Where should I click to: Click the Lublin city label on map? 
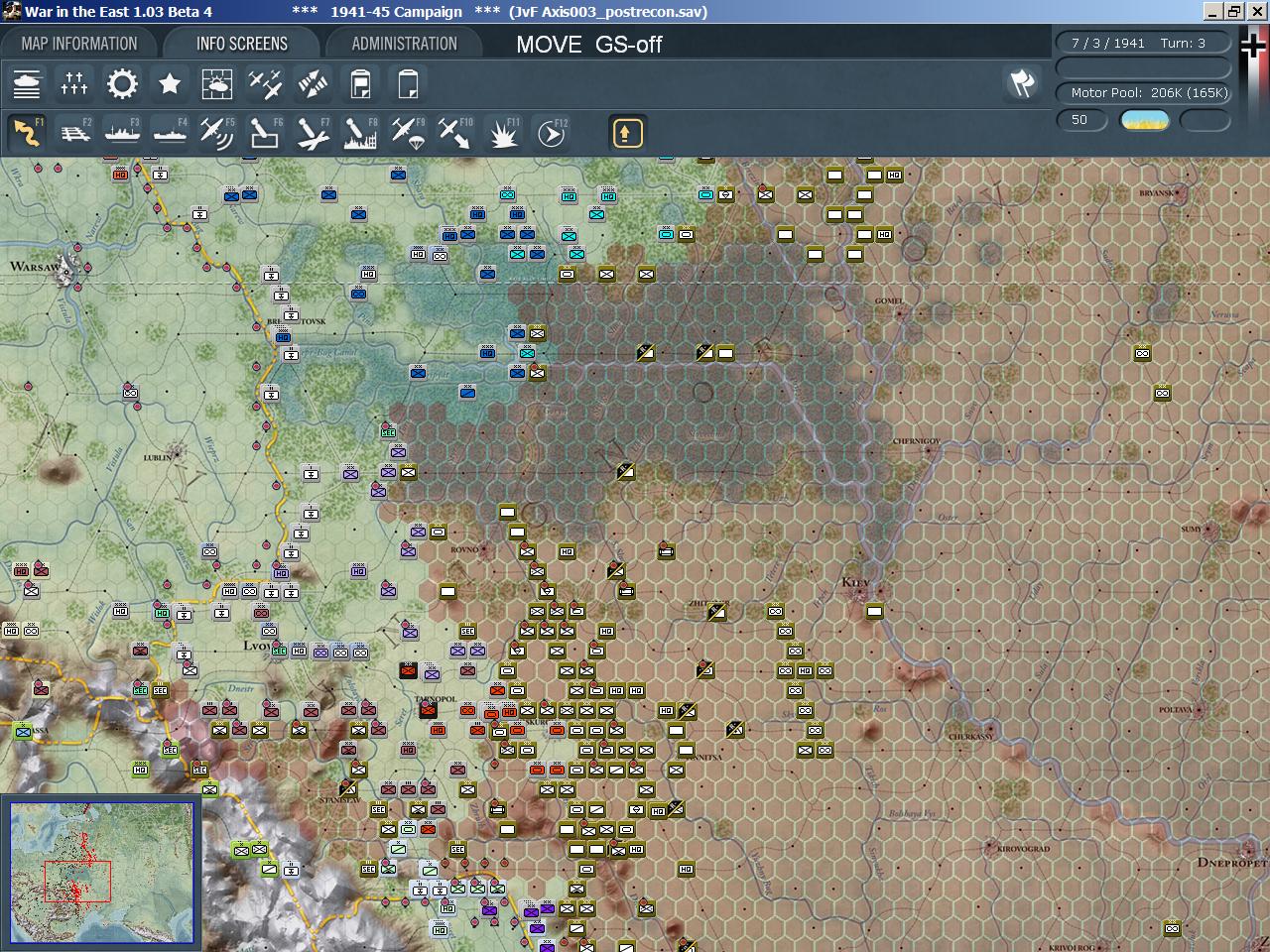tap(157, 458)
